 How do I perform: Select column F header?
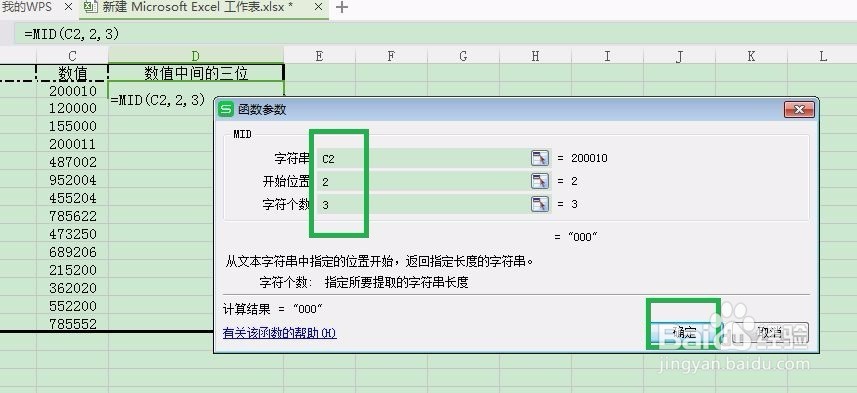point(391,55)
